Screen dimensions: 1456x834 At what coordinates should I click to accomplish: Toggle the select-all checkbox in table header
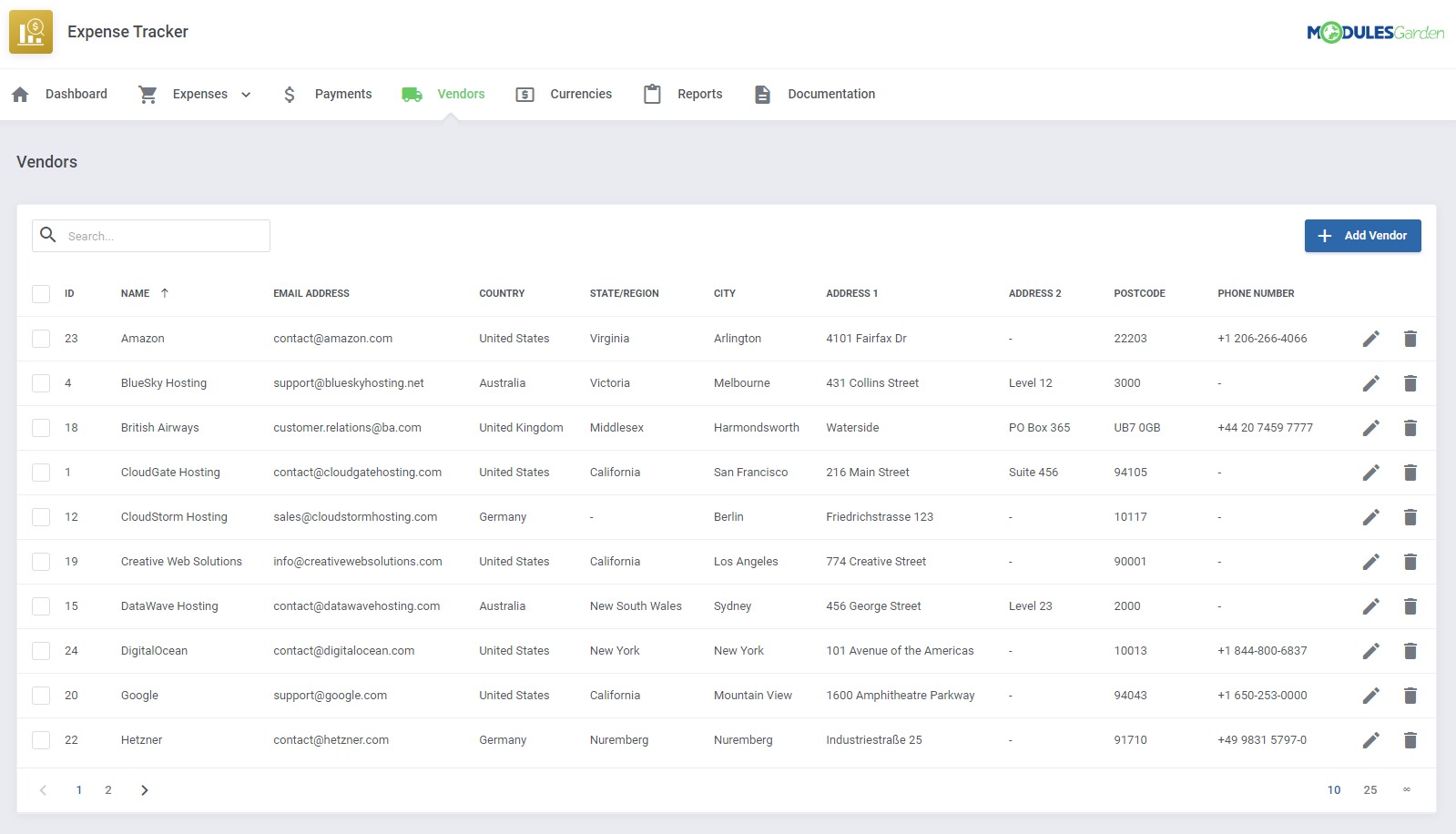point(41,294)
